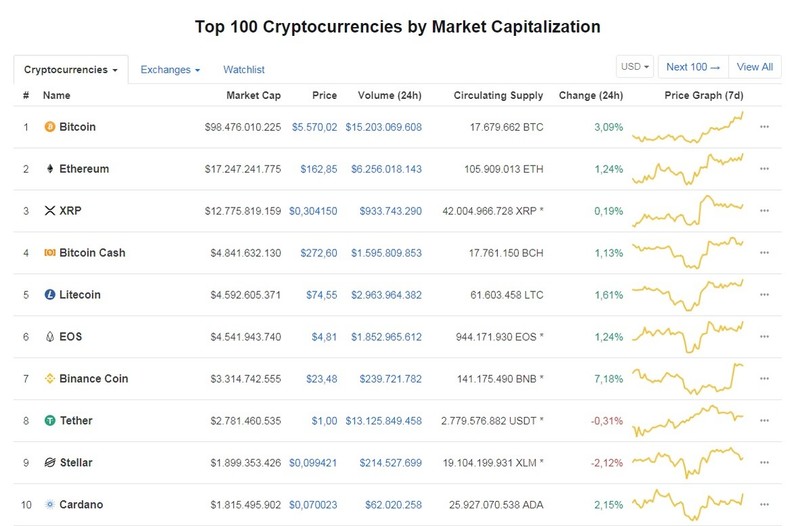Click the Stellar logo icon
800x526 pixels.
pos(49,463)
